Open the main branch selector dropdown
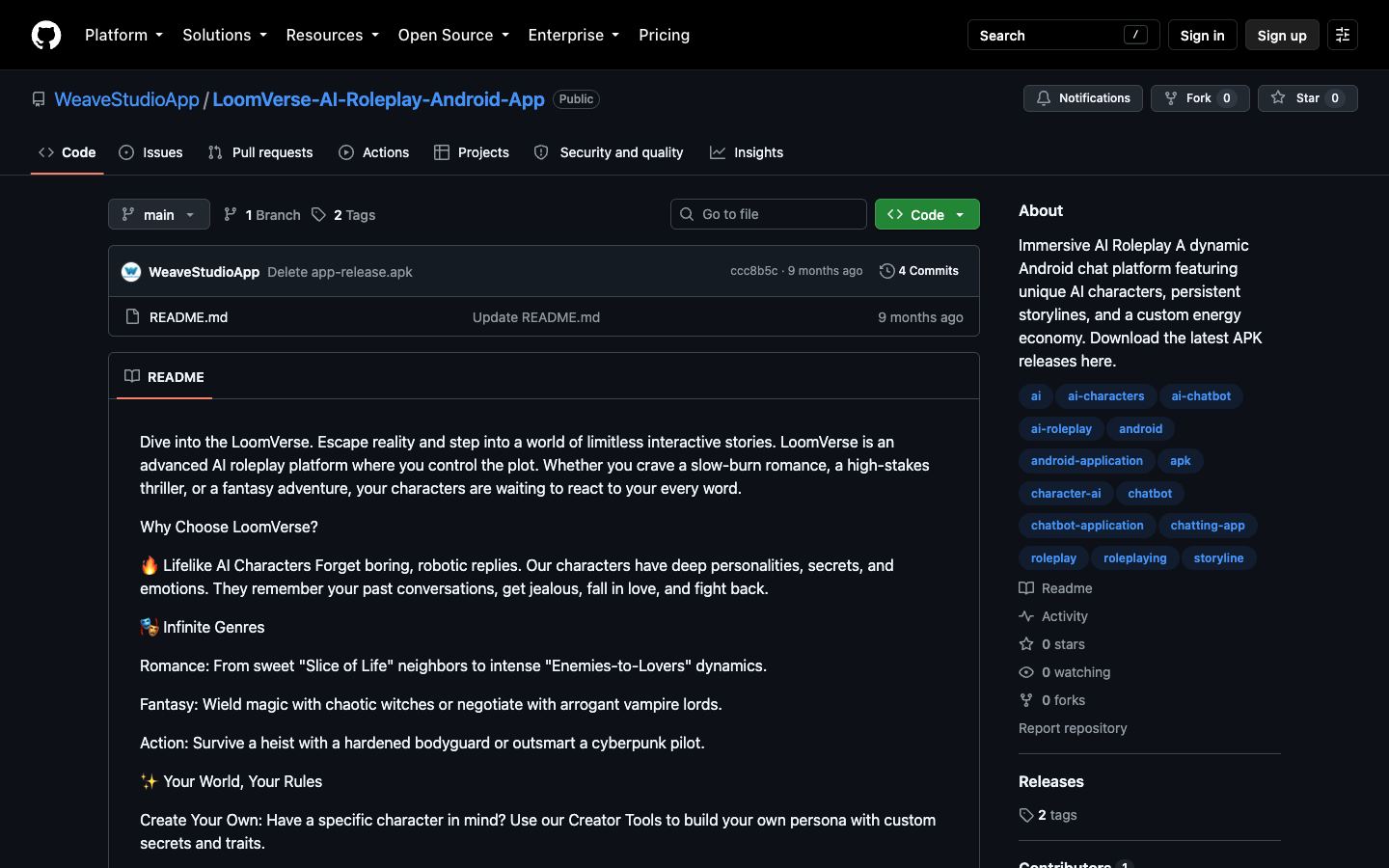This screenshot has height=868, width=1389. tap(159, 214)
